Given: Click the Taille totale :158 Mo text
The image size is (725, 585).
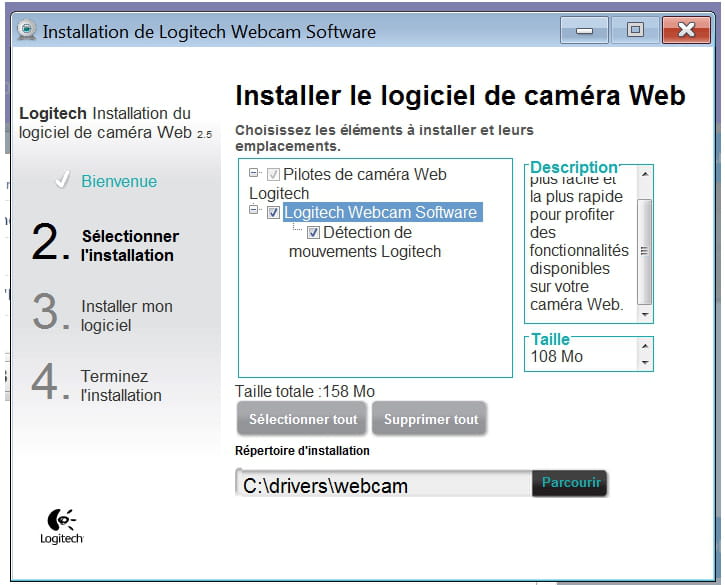Looking at the screenshot, I should (x=305, y=391).
